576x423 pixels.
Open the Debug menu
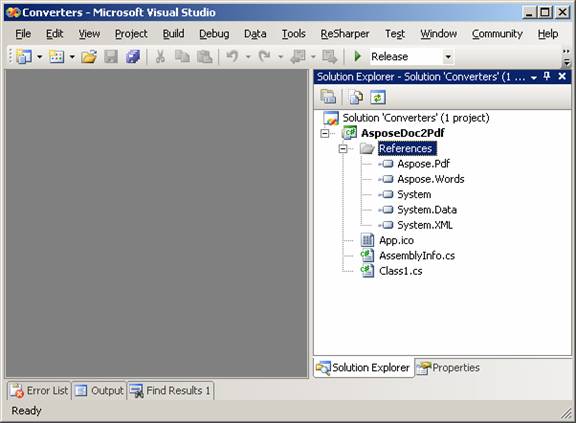click(214, 34)
